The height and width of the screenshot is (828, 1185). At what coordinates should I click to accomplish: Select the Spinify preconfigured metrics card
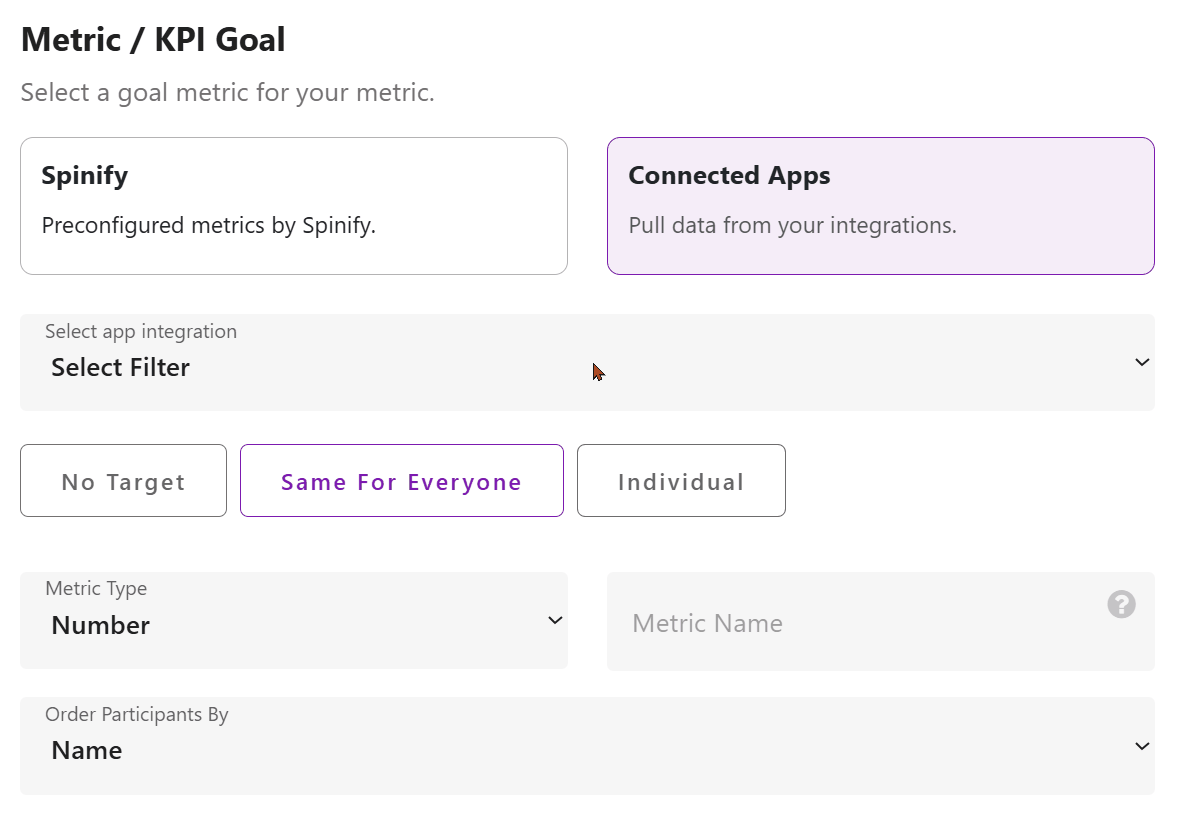(x=294, y=205)
